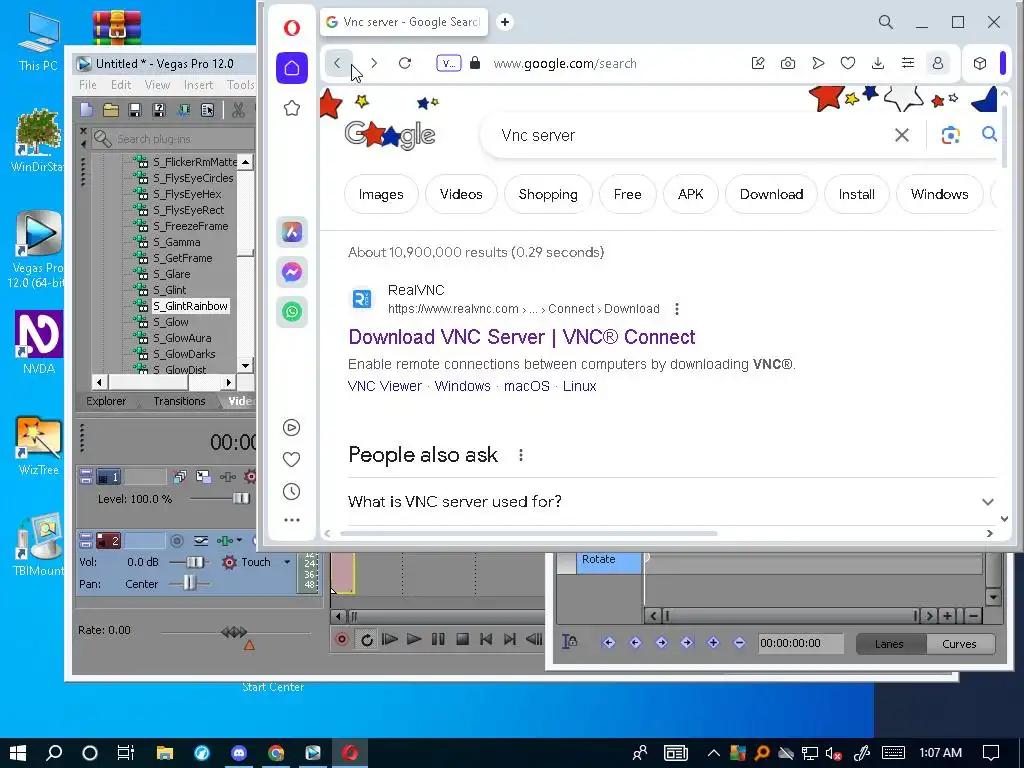
Task: Take a snapshot with the camera icon
Action: point(788,63)
